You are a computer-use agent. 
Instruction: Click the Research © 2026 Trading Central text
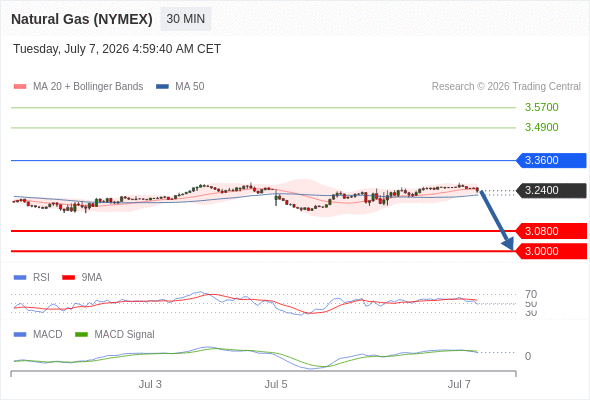click(506, 87)
